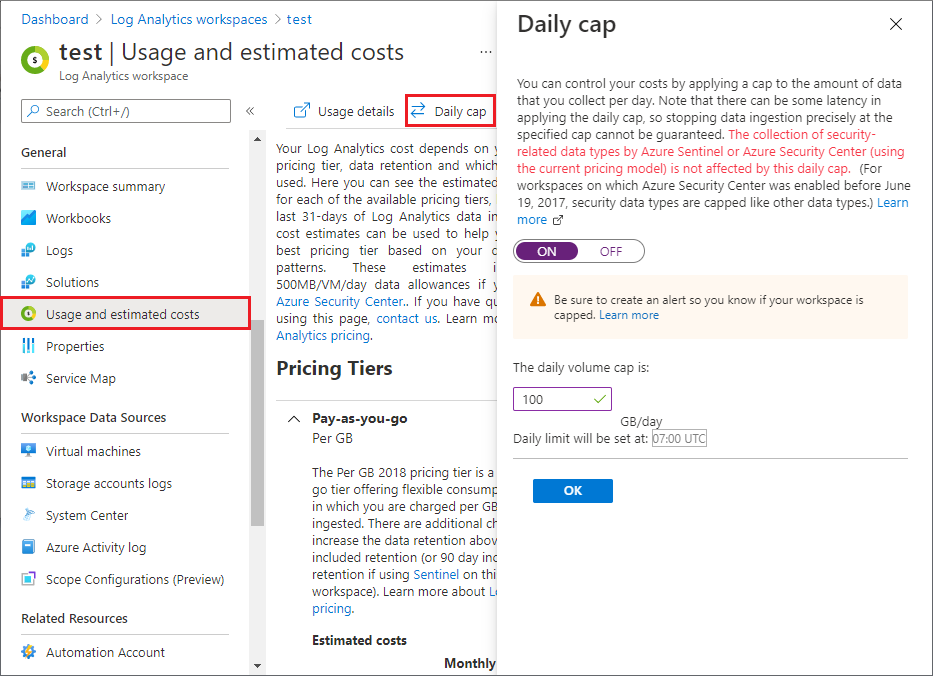The width and height of the screenshot is (933, 676).
Task: Collapse the Pay-as-you-go pricing section
Action: pyautogui.click(x=294, y=418)
